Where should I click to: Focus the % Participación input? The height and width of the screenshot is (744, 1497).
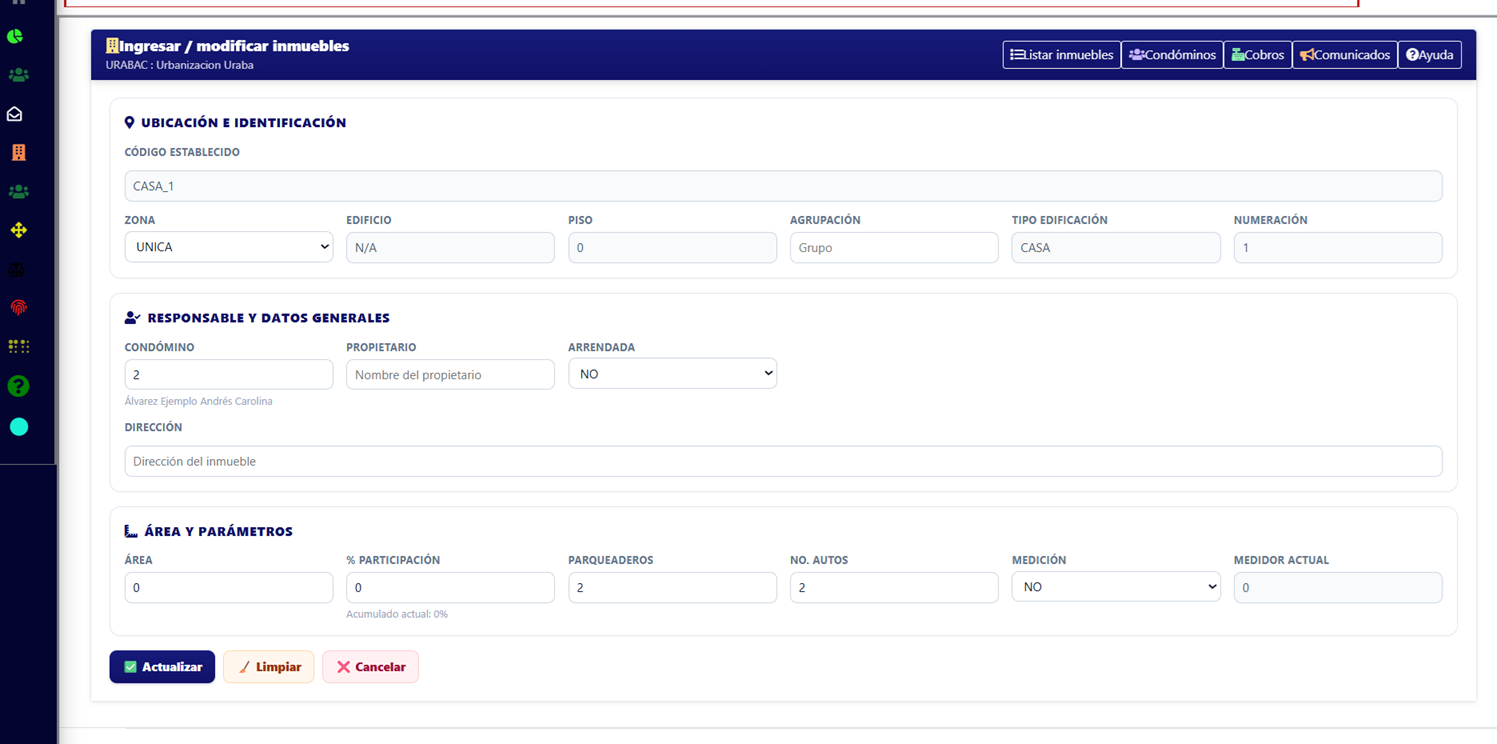(x=450, y=587)
